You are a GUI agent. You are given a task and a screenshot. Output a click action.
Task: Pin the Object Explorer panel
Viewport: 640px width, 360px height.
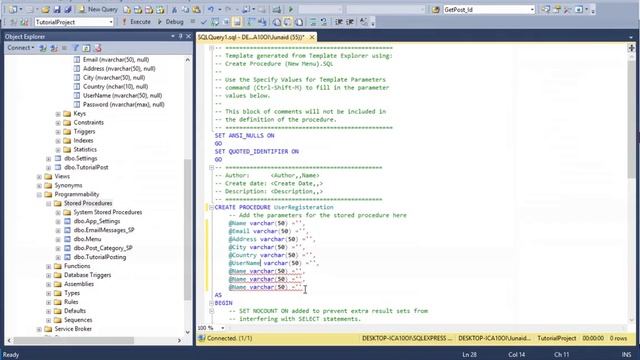[x=180, y=36]
